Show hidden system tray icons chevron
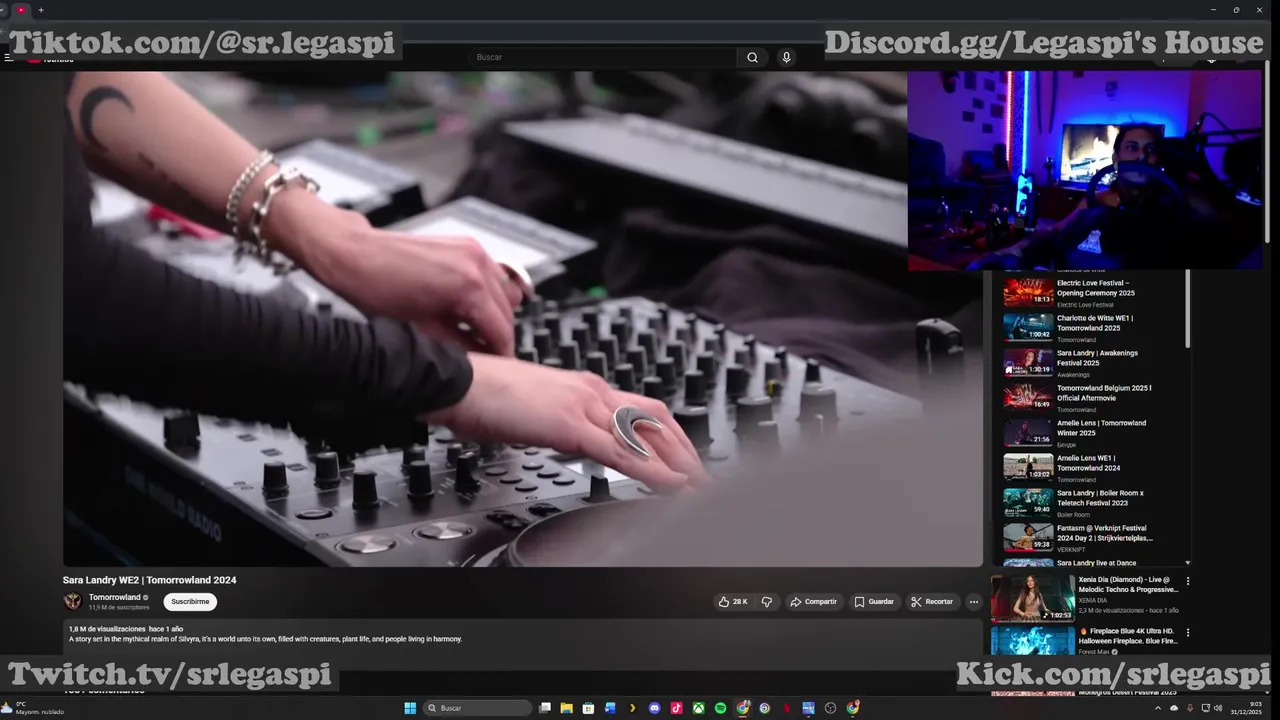Image resolution: width=1280 pixels, height=720 pixels. (1158, 708)
